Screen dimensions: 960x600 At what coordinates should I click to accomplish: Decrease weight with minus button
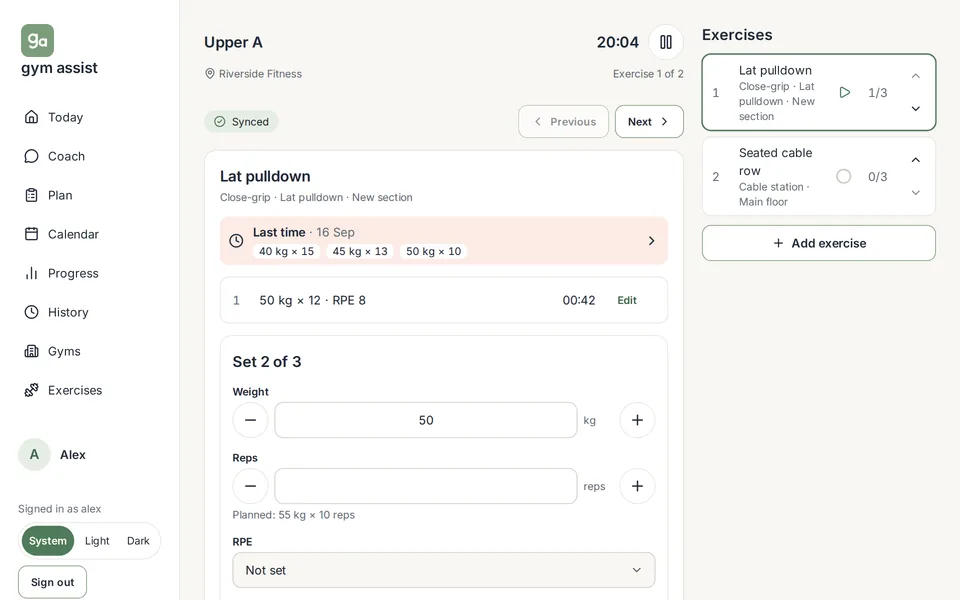tap(250, 420)
